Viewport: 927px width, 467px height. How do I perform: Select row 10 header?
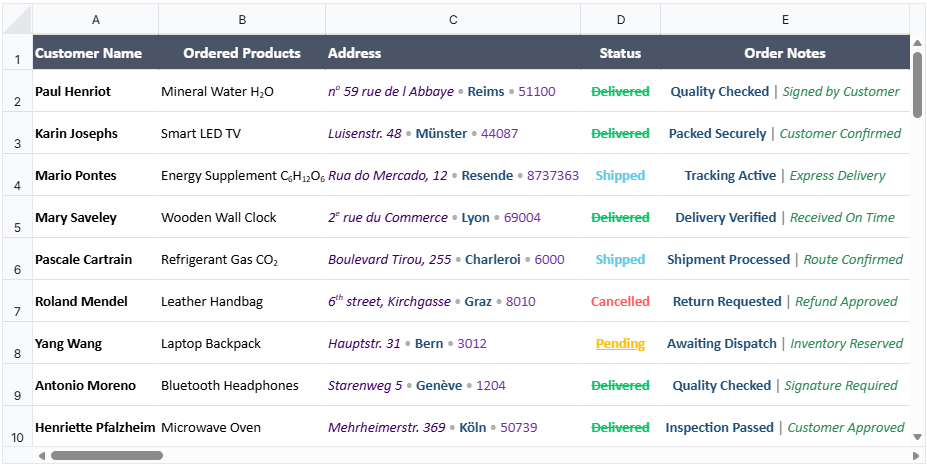[x=18, y=426]
